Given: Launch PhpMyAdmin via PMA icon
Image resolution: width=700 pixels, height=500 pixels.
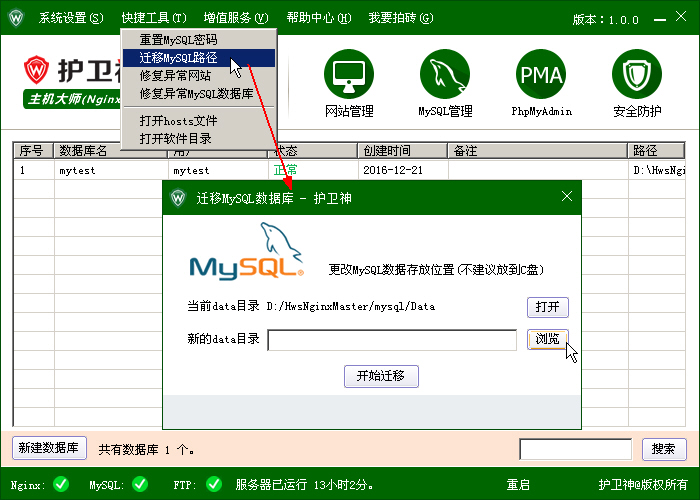Looking at the screenshot, I should [541, 74].
